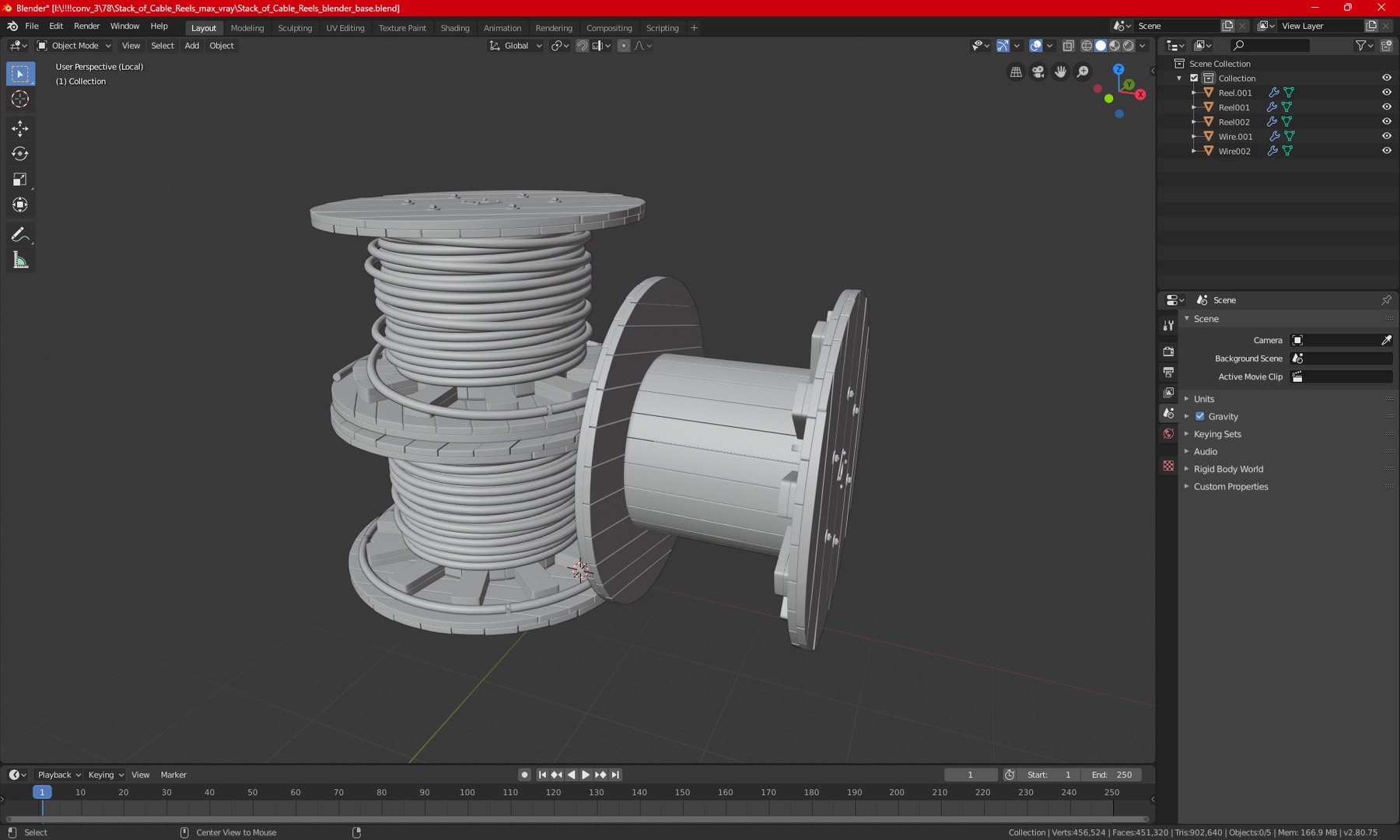
Task: Open the Global transform orientation dropdown
Action: 516,46
